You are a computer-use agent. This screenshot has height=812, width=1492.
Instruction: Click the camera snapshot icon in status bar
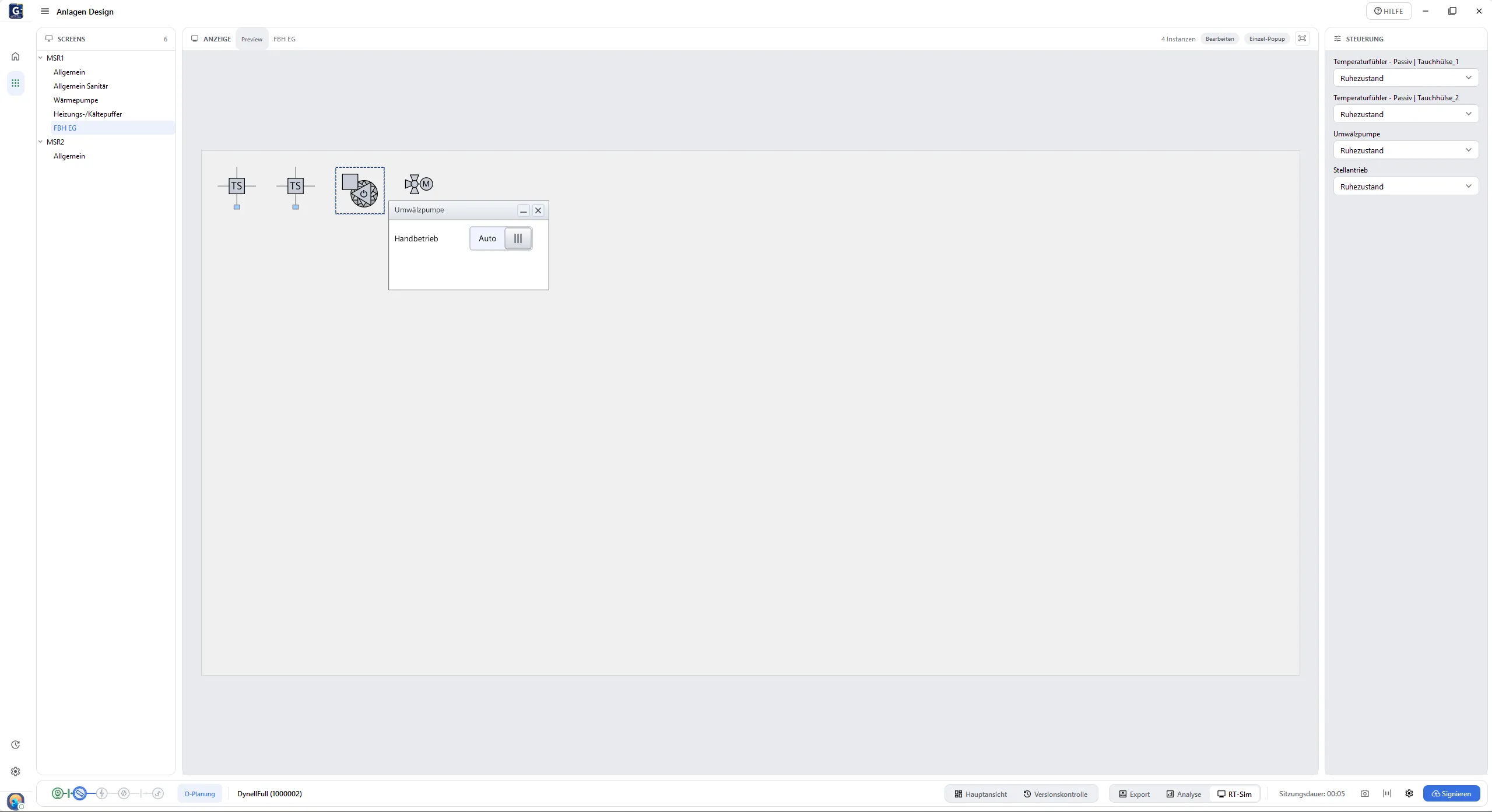1364,793
